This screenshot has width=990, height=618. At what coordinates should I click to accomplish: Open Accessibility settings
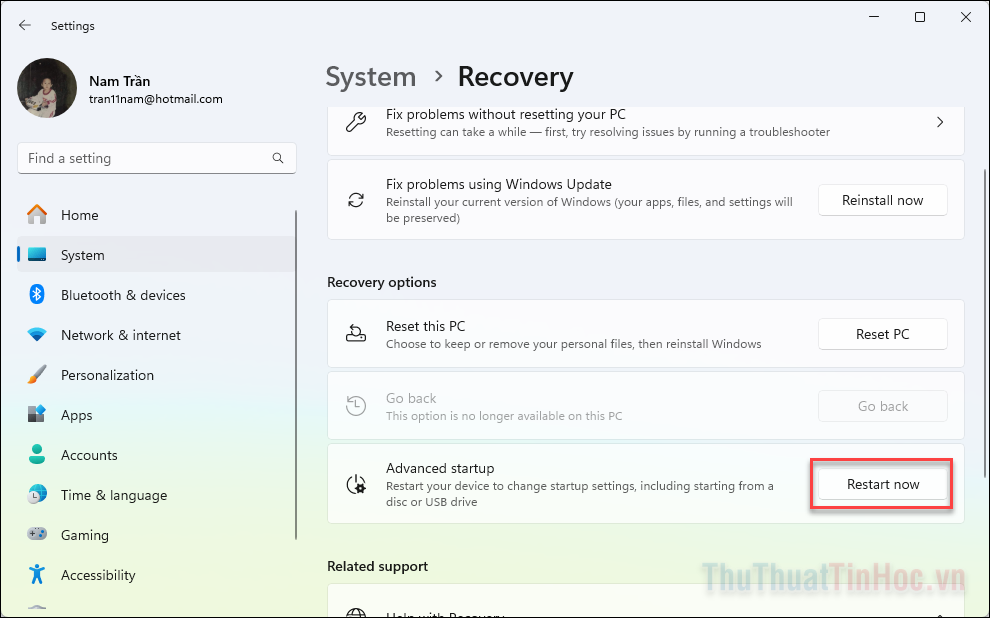(97, 575)
